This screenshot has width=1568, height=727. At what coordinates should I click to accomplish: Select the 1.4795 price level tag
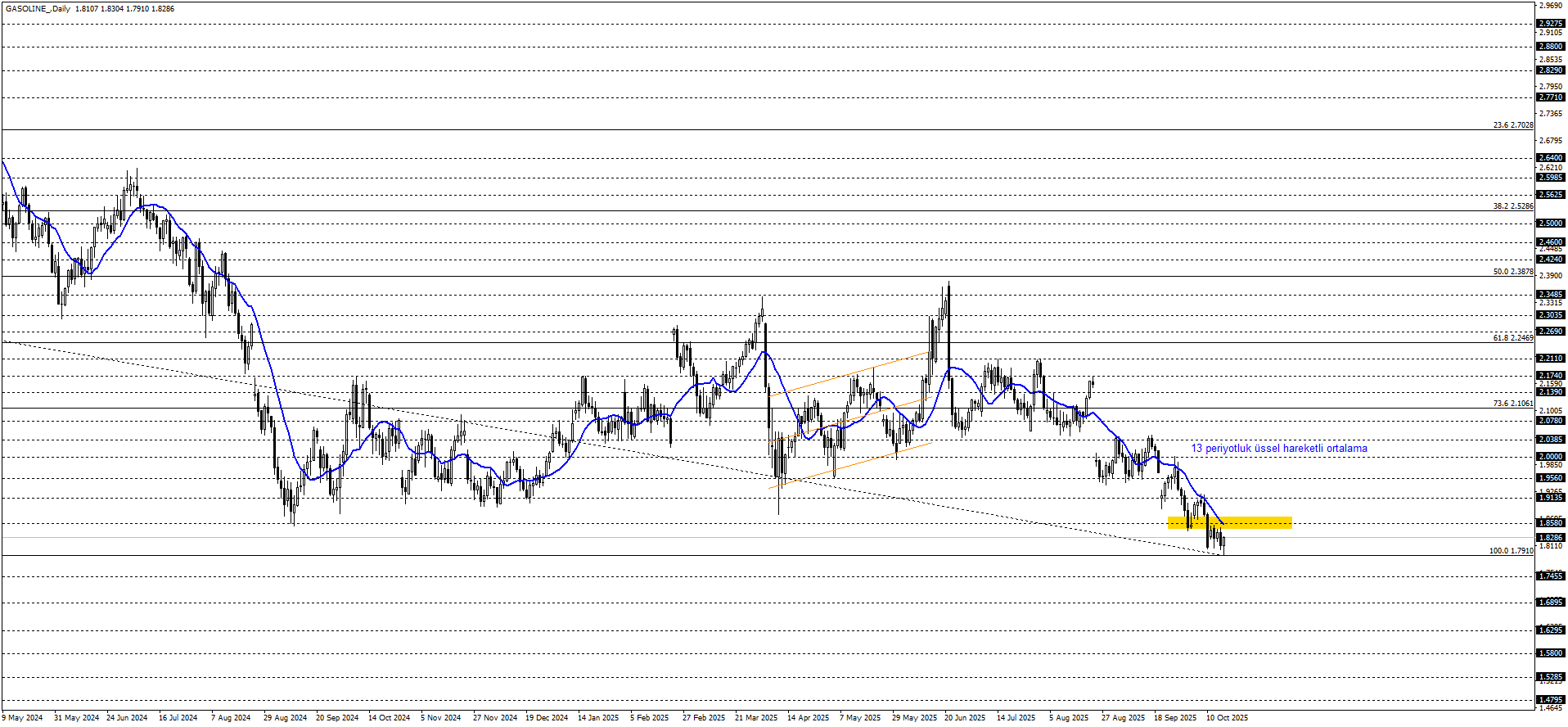pos(1551,700)
